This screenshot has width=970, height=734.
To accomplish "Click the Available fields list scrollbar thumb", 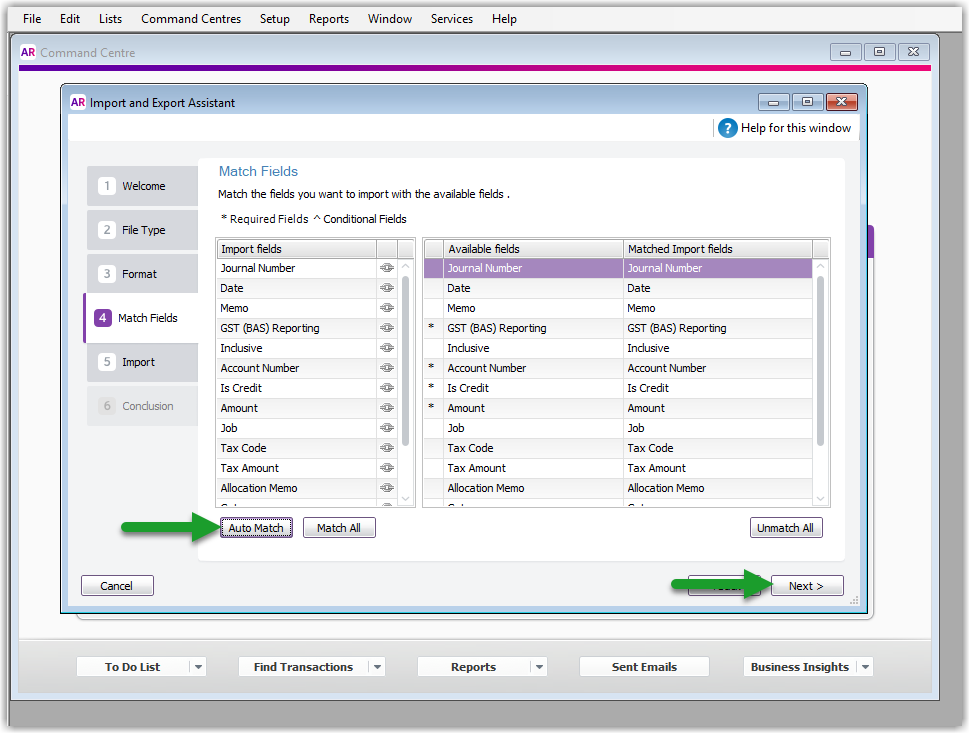I will point(820,361).
